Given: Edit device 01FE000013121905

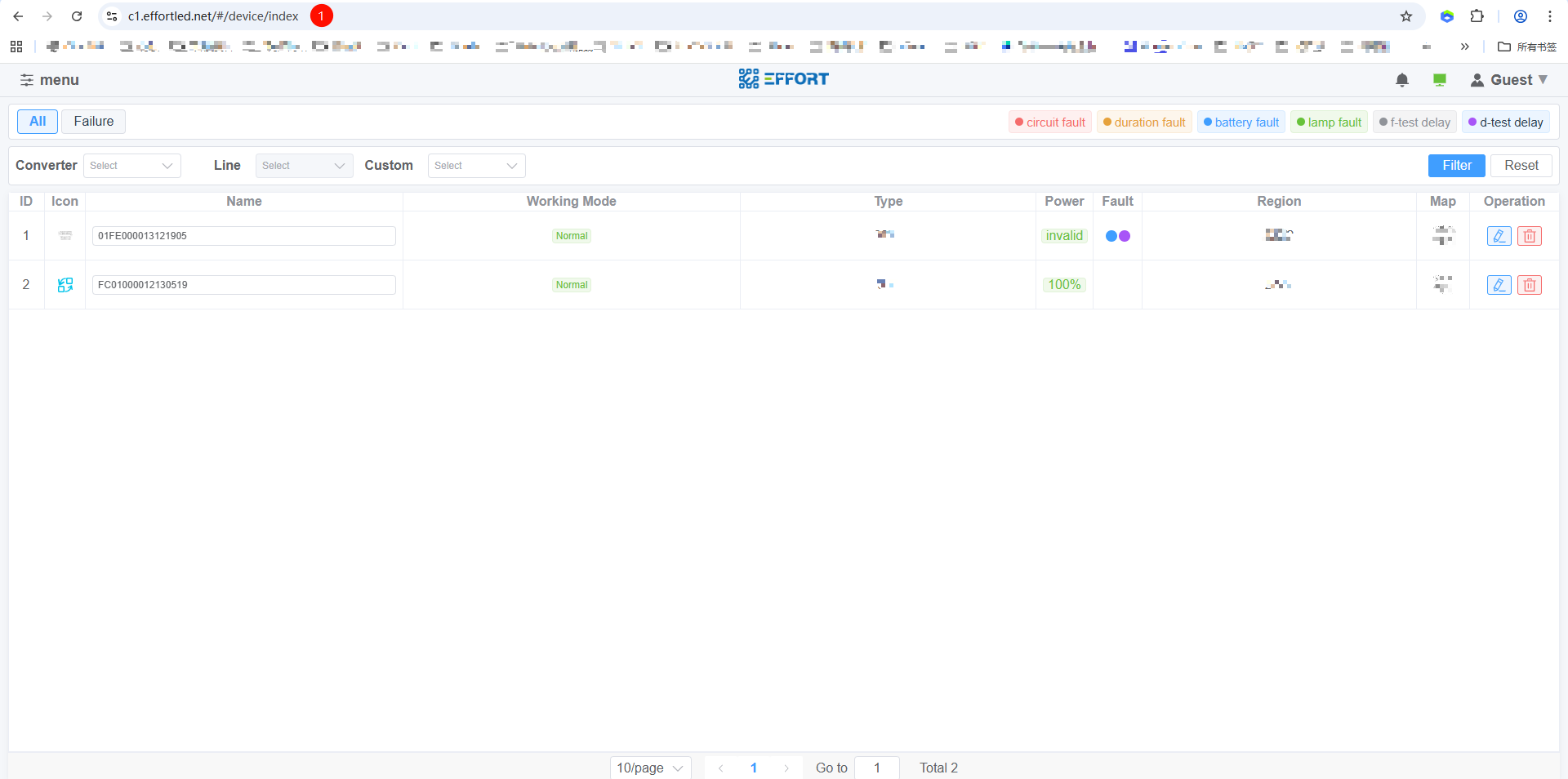Looking at the screenshot, I should (x=1499, y=236).
